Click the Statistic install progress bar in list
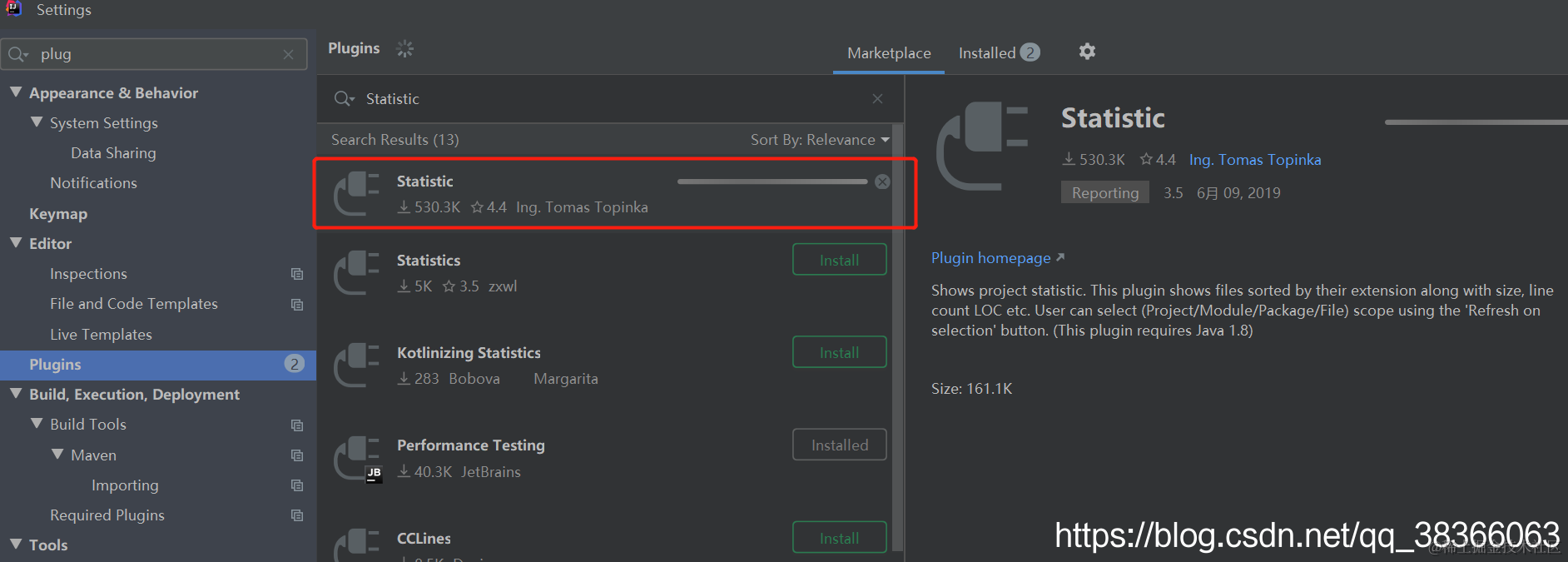 click(x=772, y=182)
